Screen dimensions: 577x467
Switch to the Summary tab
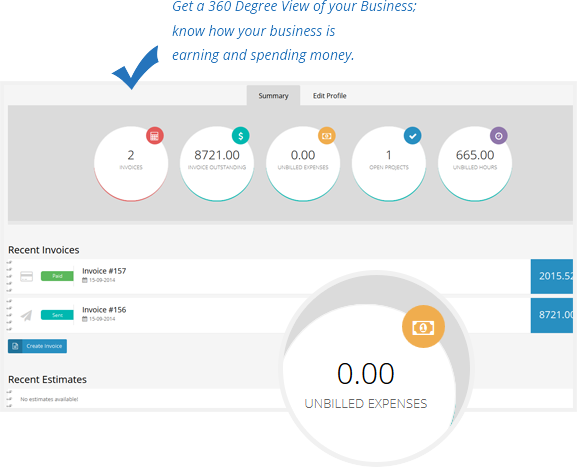point(273,96)
